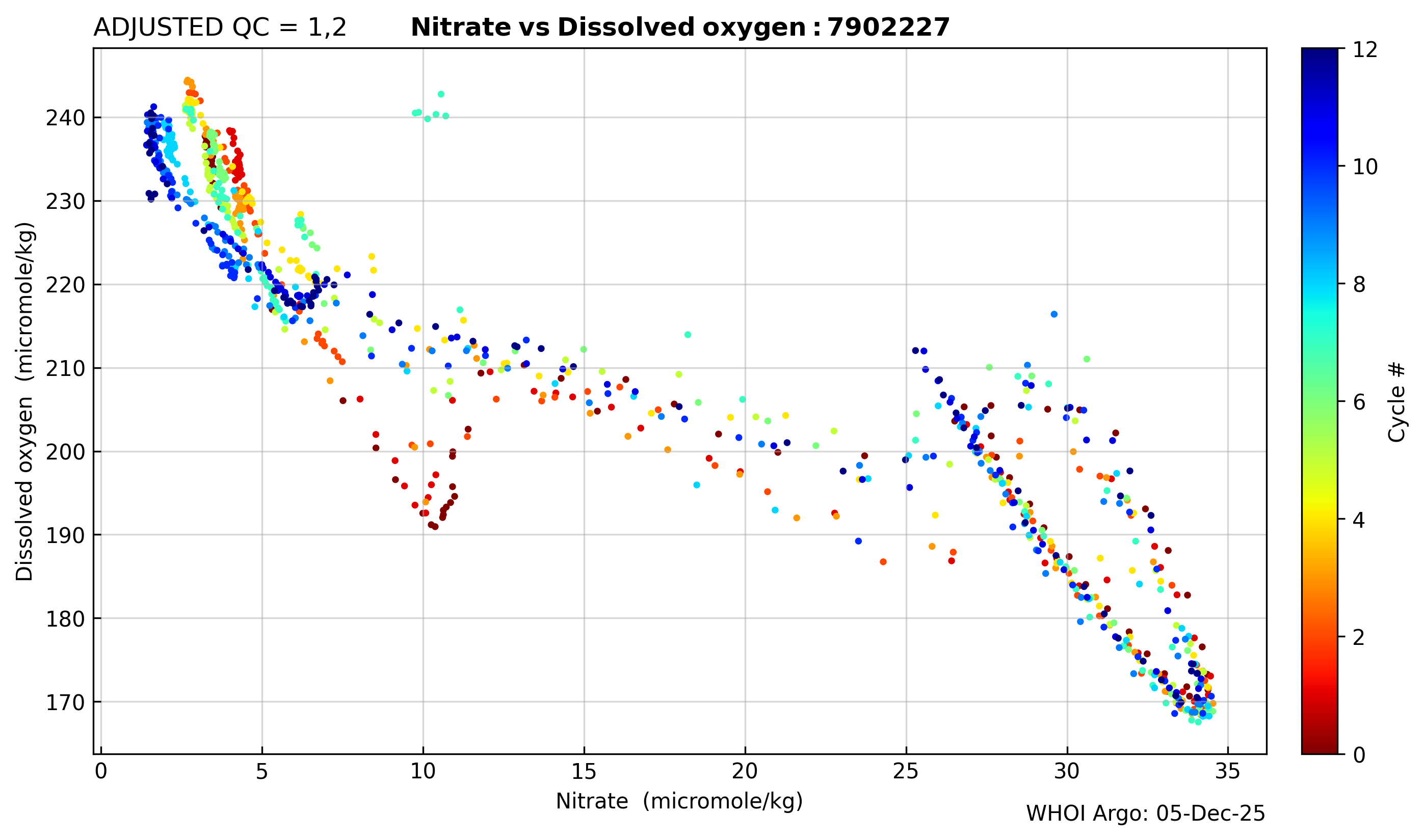Click the isolated orange point near nitrate 24, oxygen 187
1424x840 pixels.
[883, 562]
